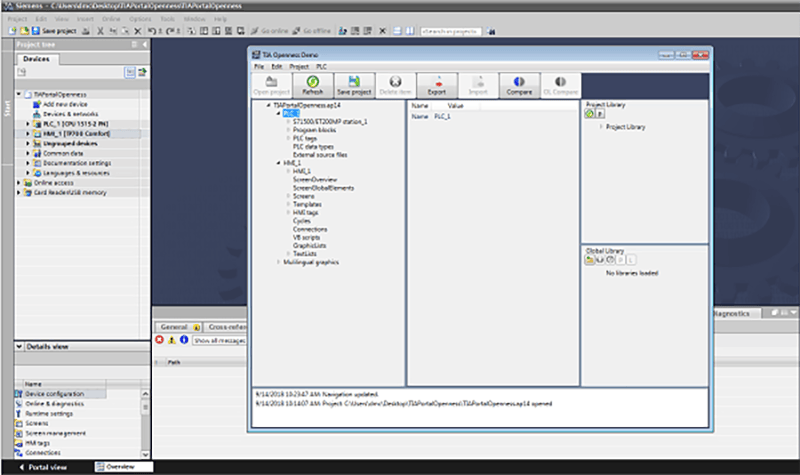Select Screen management in the Details view
The height and width of the screenshot is (475, 800).
56,433
